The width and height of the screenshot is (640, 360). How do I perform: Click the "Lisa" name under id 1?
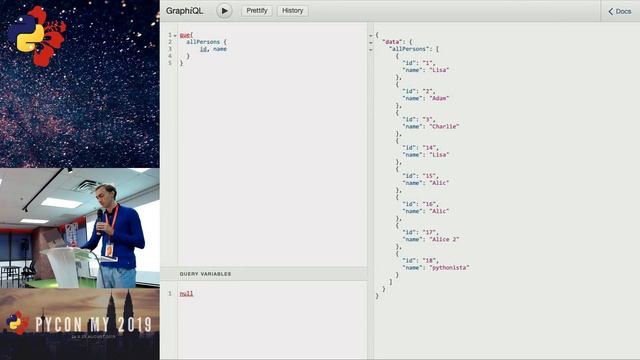[x=439, y=70]
